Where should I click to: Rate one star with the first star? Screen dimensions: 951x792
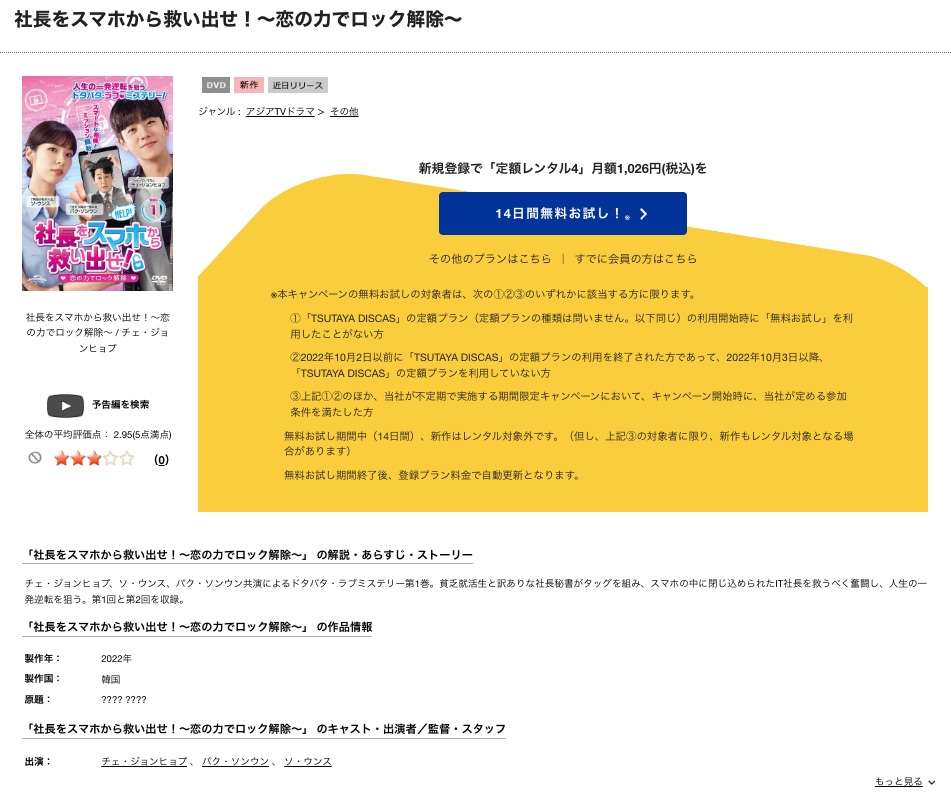point(61,458)
